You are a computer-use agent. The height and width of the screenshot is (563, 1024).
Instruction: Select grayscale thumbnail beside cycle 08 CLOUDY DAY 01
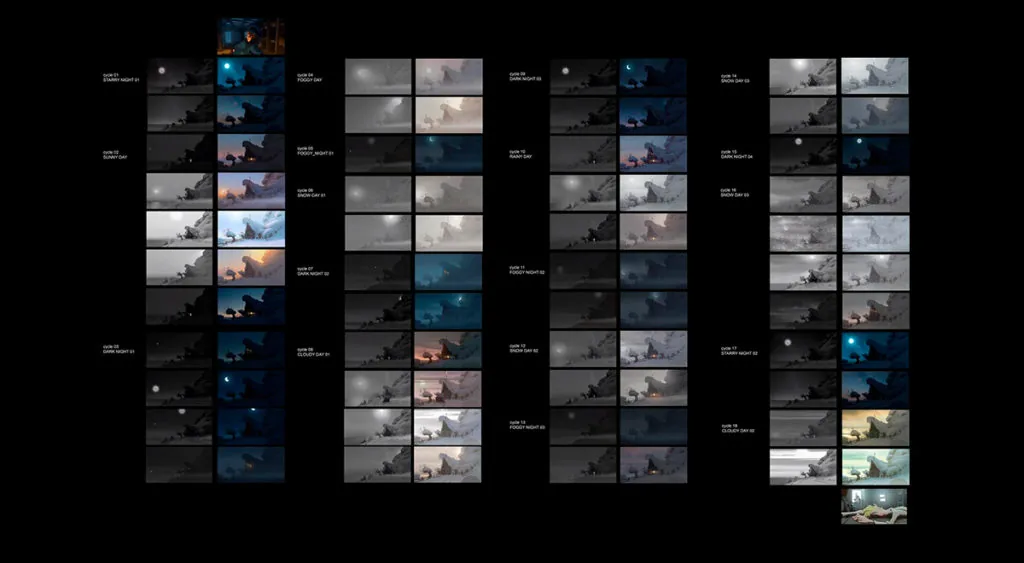(x=378, y=350)
